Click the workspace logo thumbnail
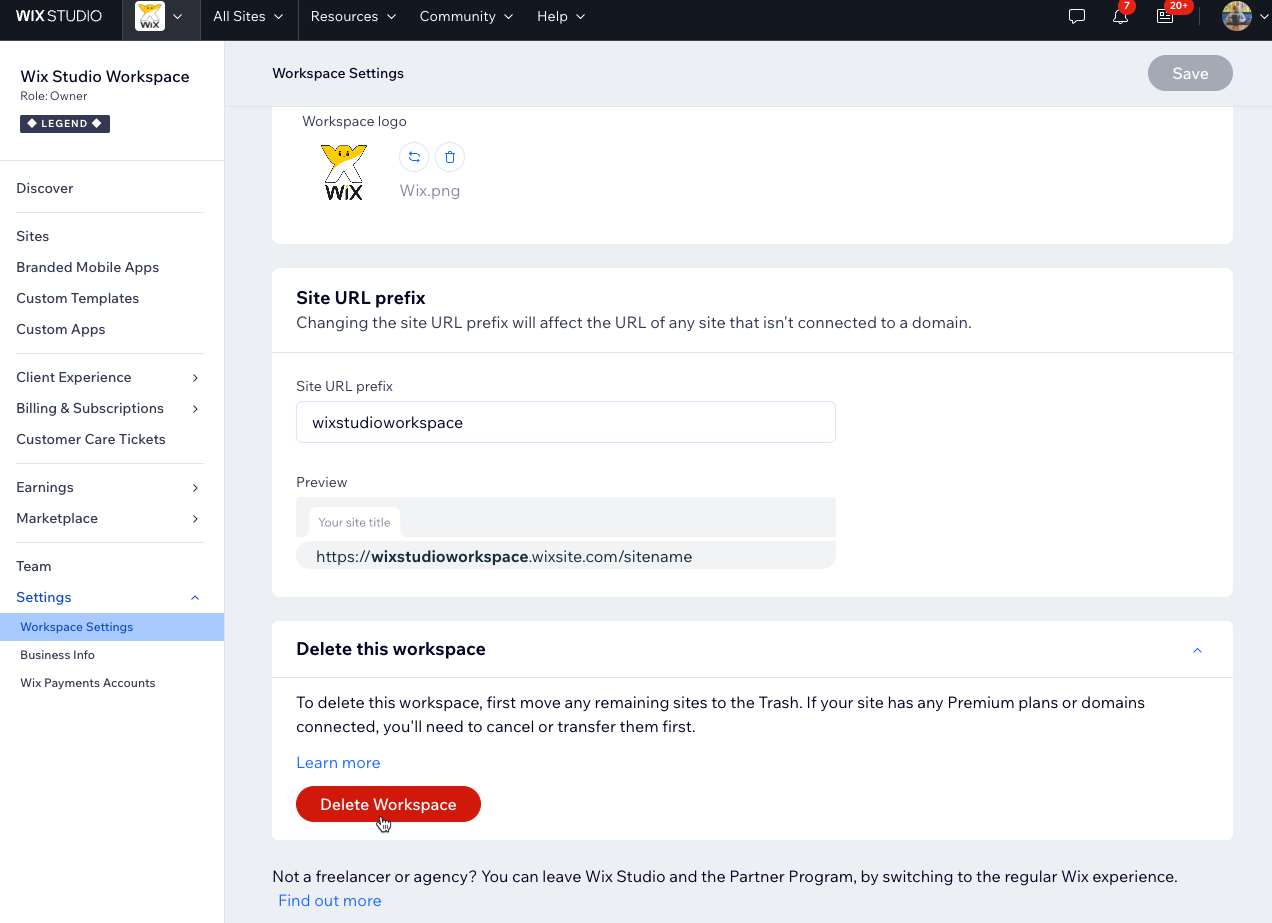 (x=344, y=172)
